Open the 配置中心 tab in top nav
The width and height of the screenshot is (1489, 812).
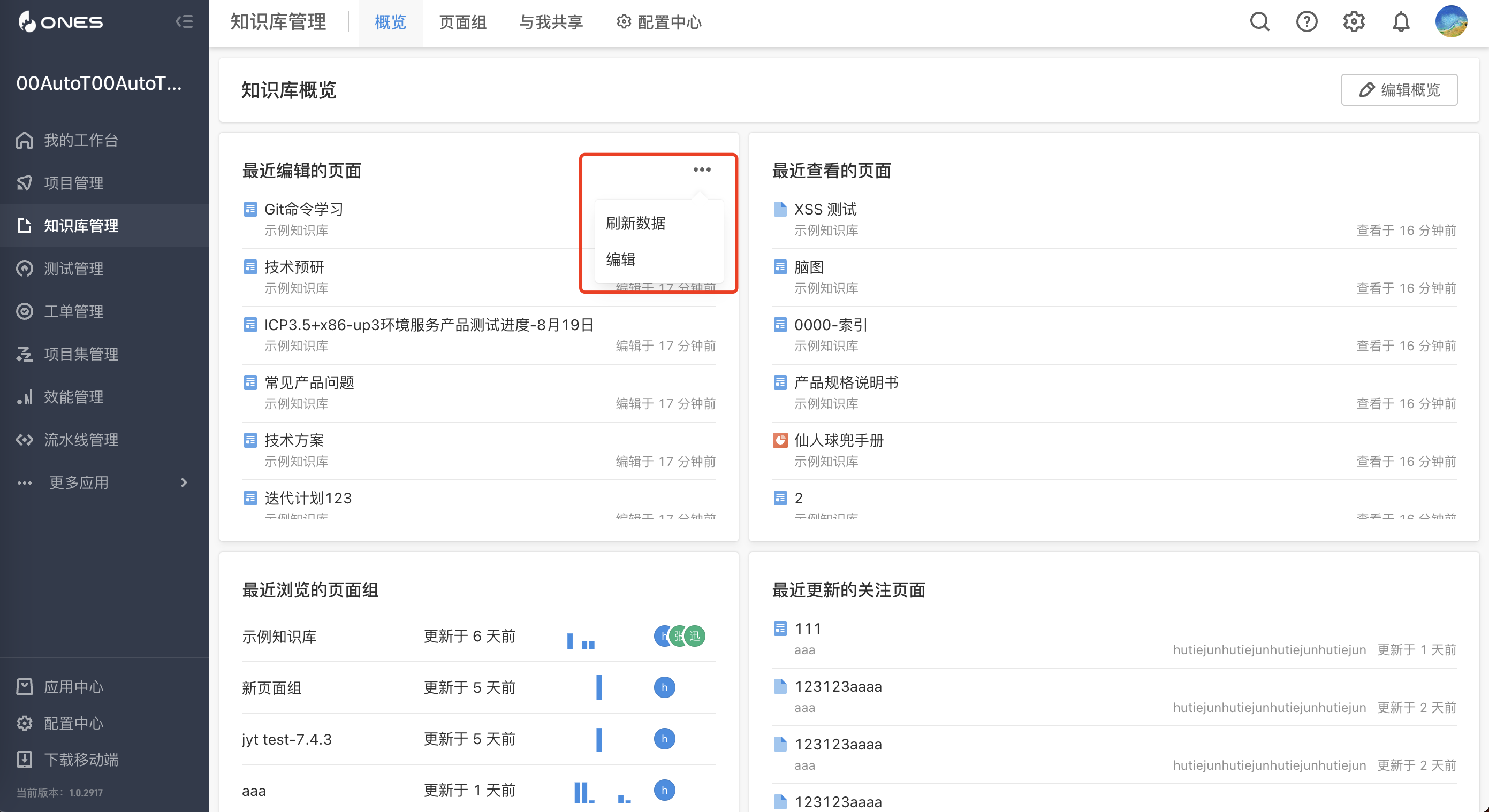click(x=659, y=22)
